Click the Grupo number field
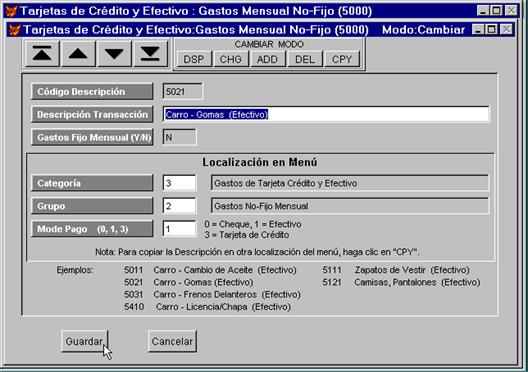528x372 pixels. pyautogui.click(x=179, y=206)
